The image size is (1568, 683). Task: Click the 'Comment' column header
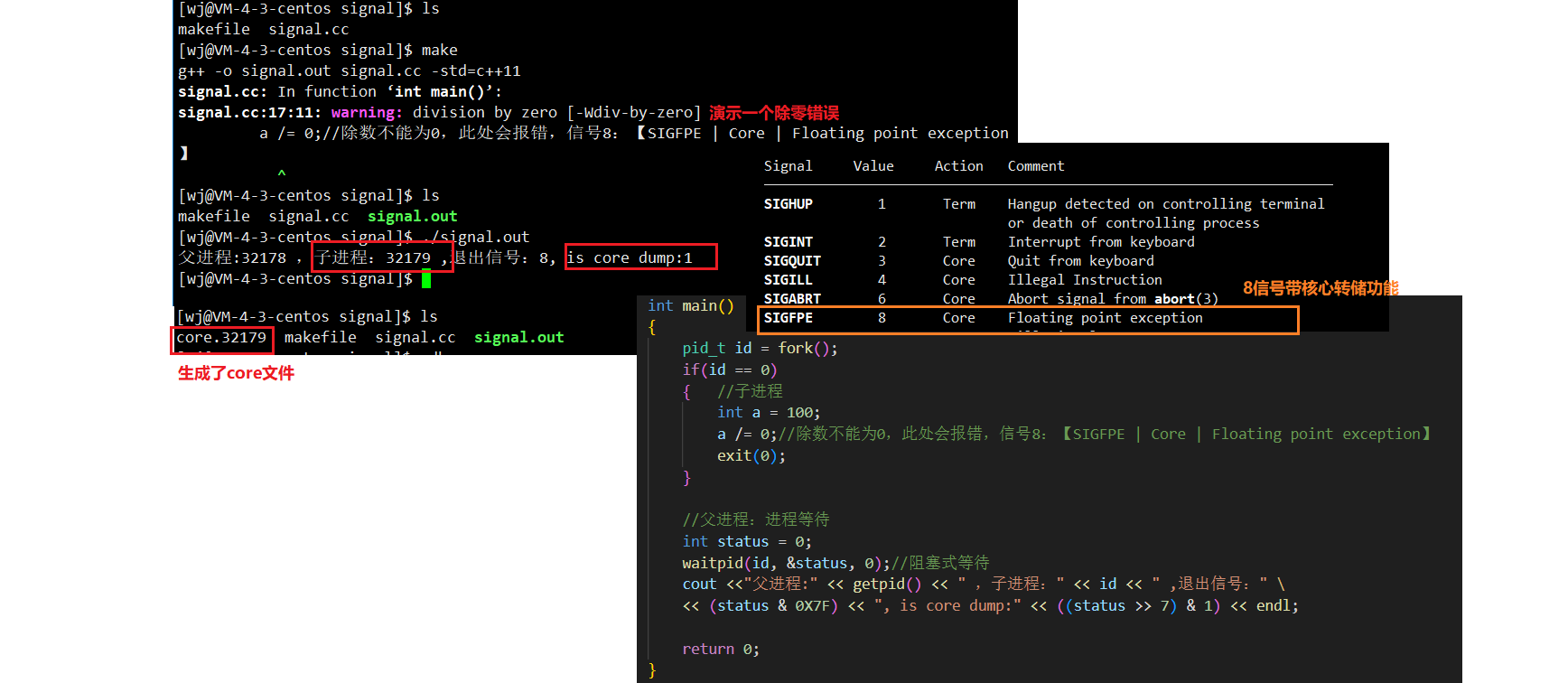(x=1036, y=166)
